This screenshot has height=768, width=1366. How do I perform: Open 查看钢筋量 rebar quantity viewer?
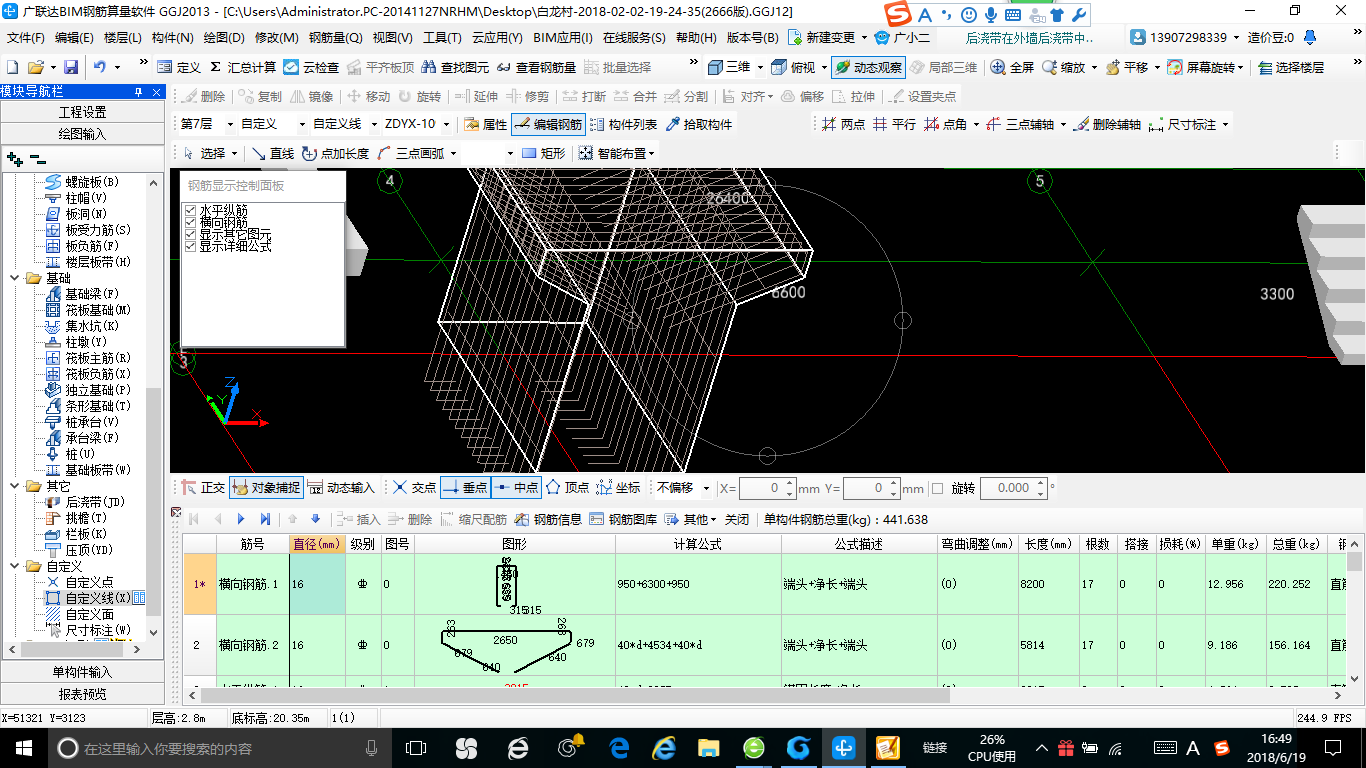point(536,67)
